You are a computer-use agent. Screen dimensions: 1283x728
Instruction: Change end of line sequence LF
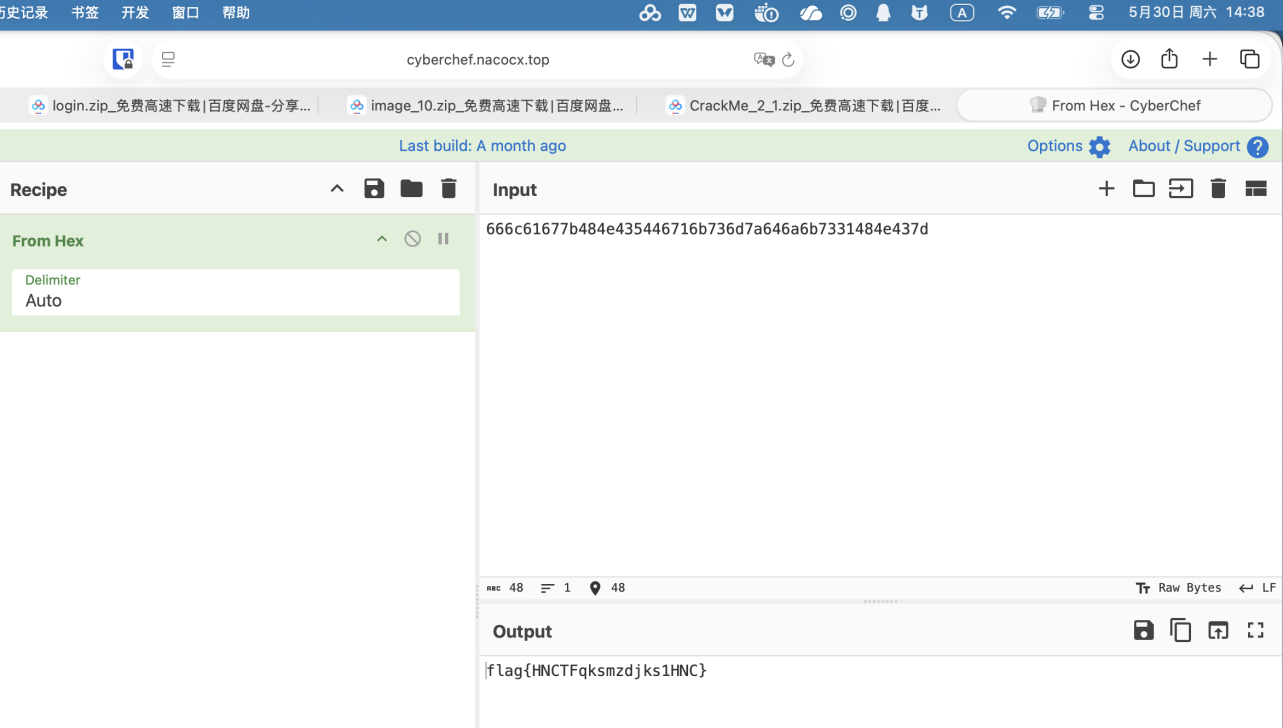[x=1257, y=588]
